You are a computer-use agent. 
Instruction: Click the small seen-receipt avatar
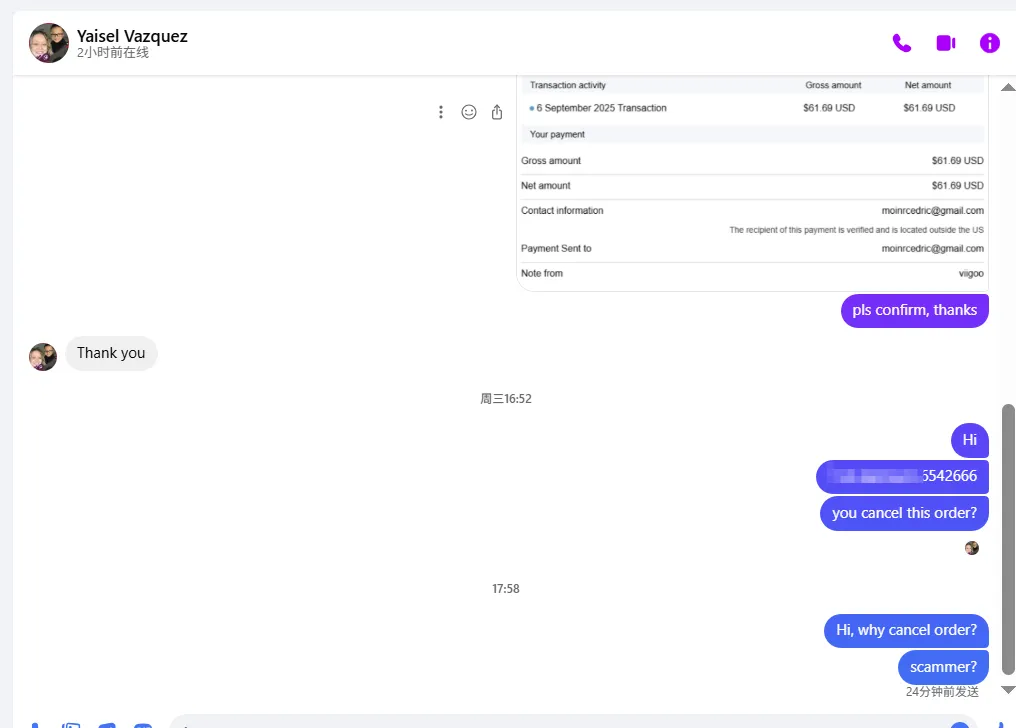click(x=971, y=548)
